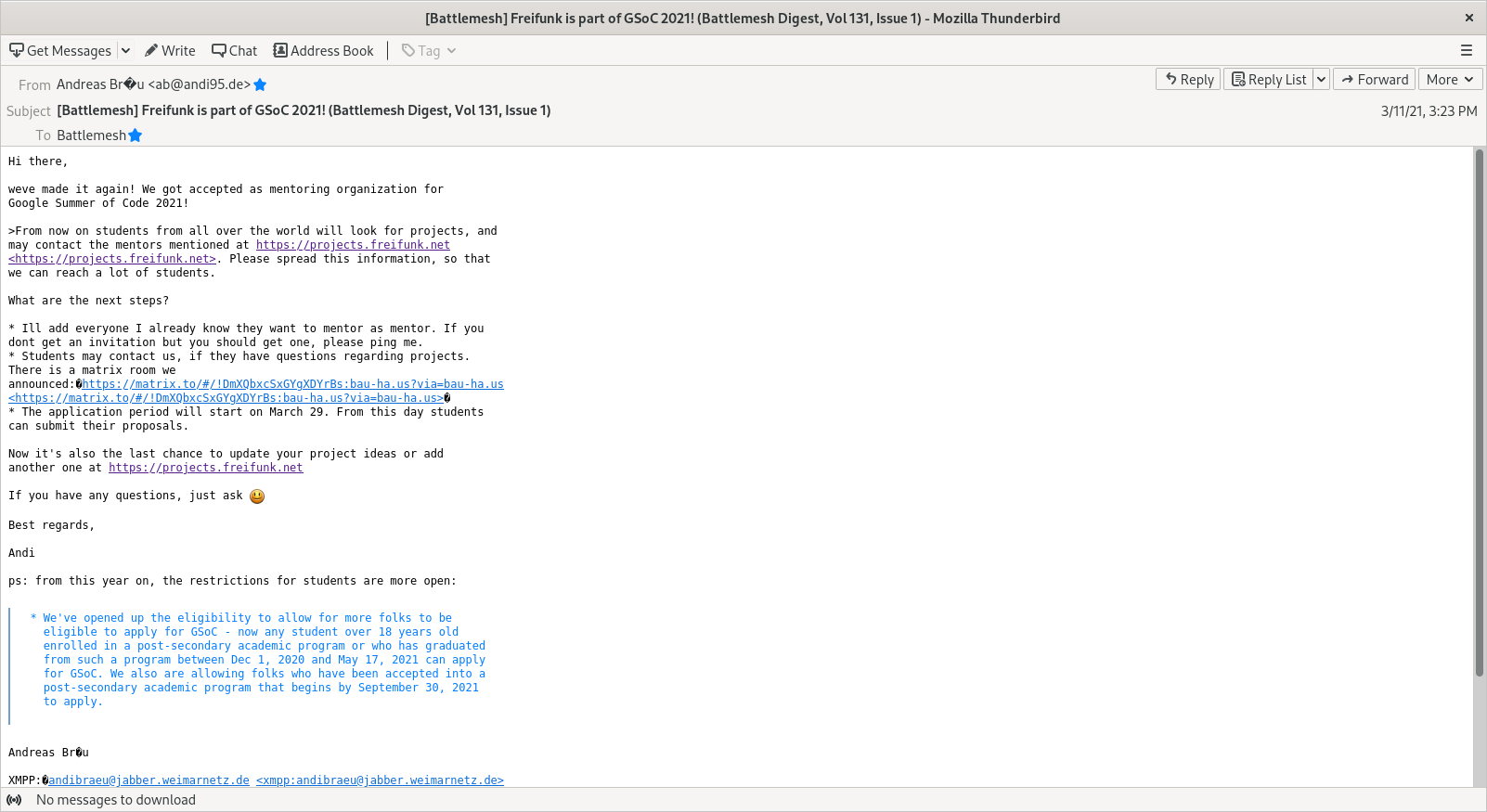Click the Reply List button
Image resolution: width=1487 pixels, height=812 pixels.
[x=1268, y=80]
